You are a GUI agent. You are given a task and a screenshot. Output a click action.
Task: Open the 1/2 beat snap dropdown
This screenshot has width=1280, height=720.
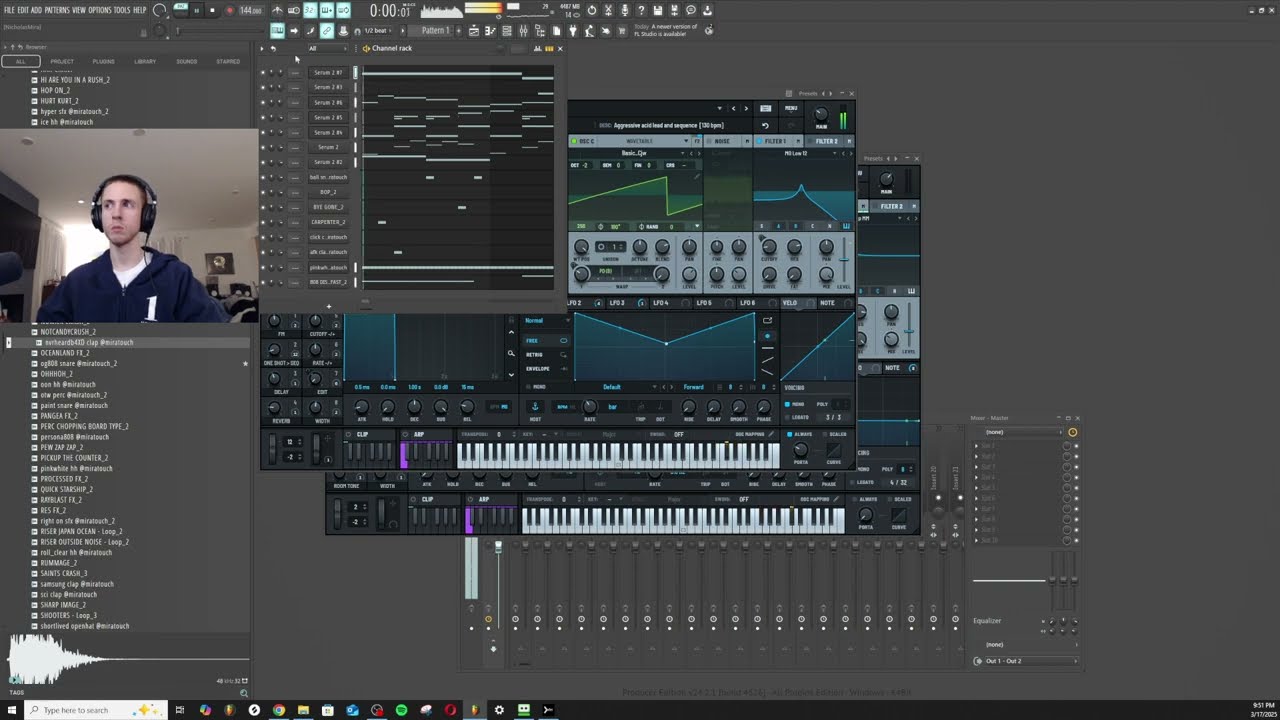(x=377, y=31)
